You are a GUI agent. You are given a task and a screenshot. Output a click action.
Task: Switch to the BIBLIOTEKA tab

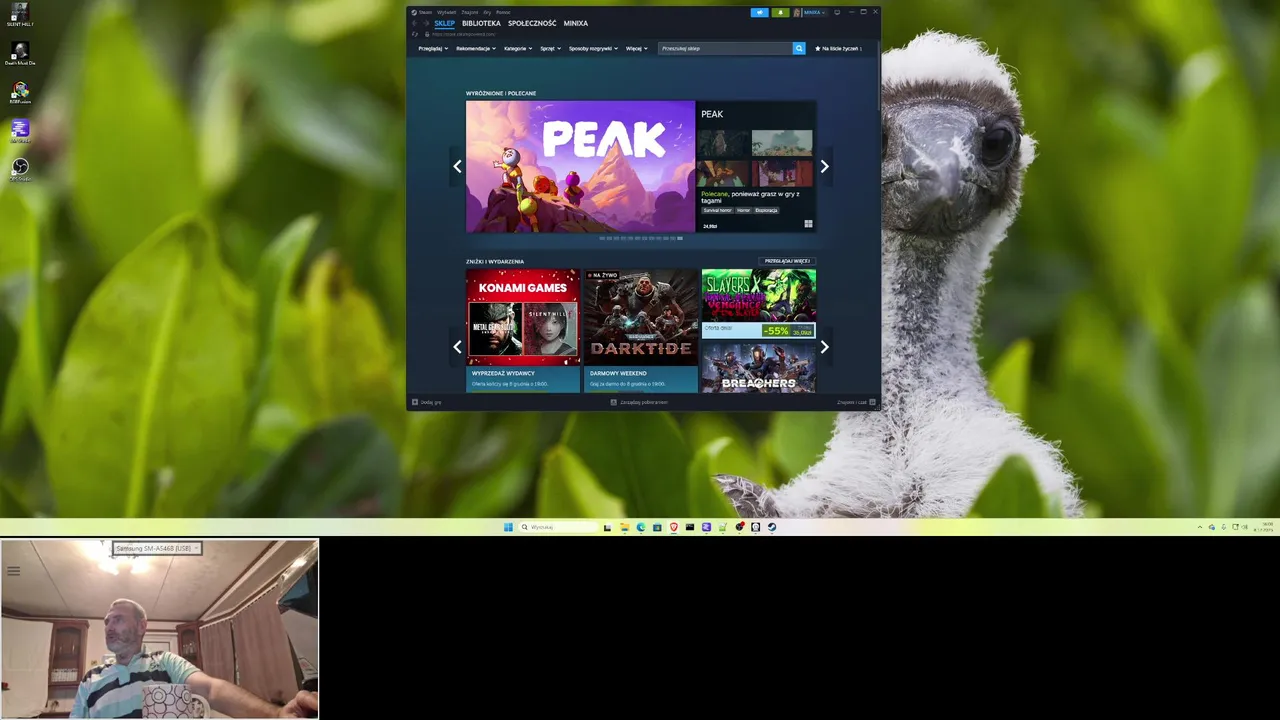click(481, 23)
